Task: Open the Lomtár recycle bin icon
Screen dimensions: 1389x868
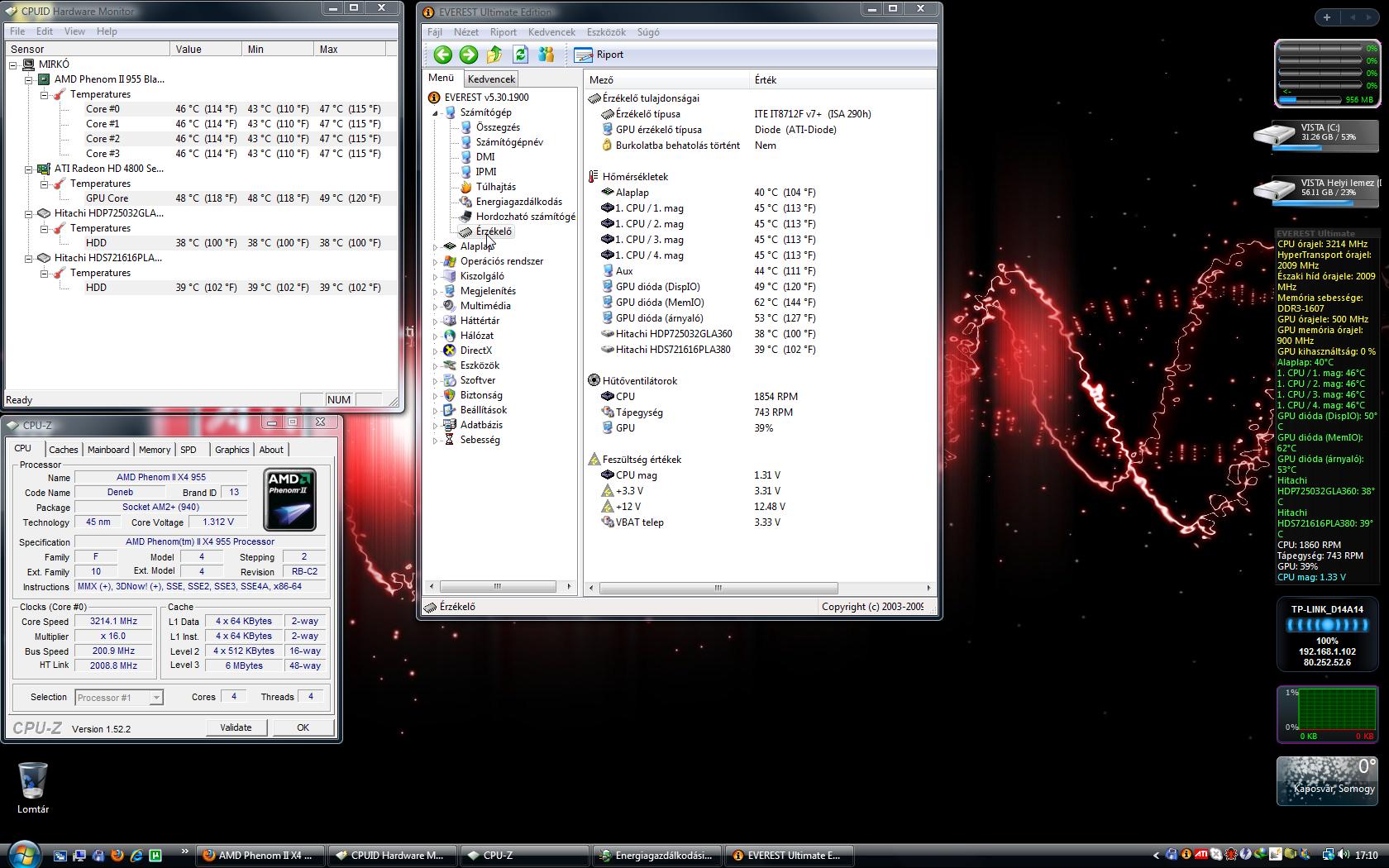Action: (33, 788)
